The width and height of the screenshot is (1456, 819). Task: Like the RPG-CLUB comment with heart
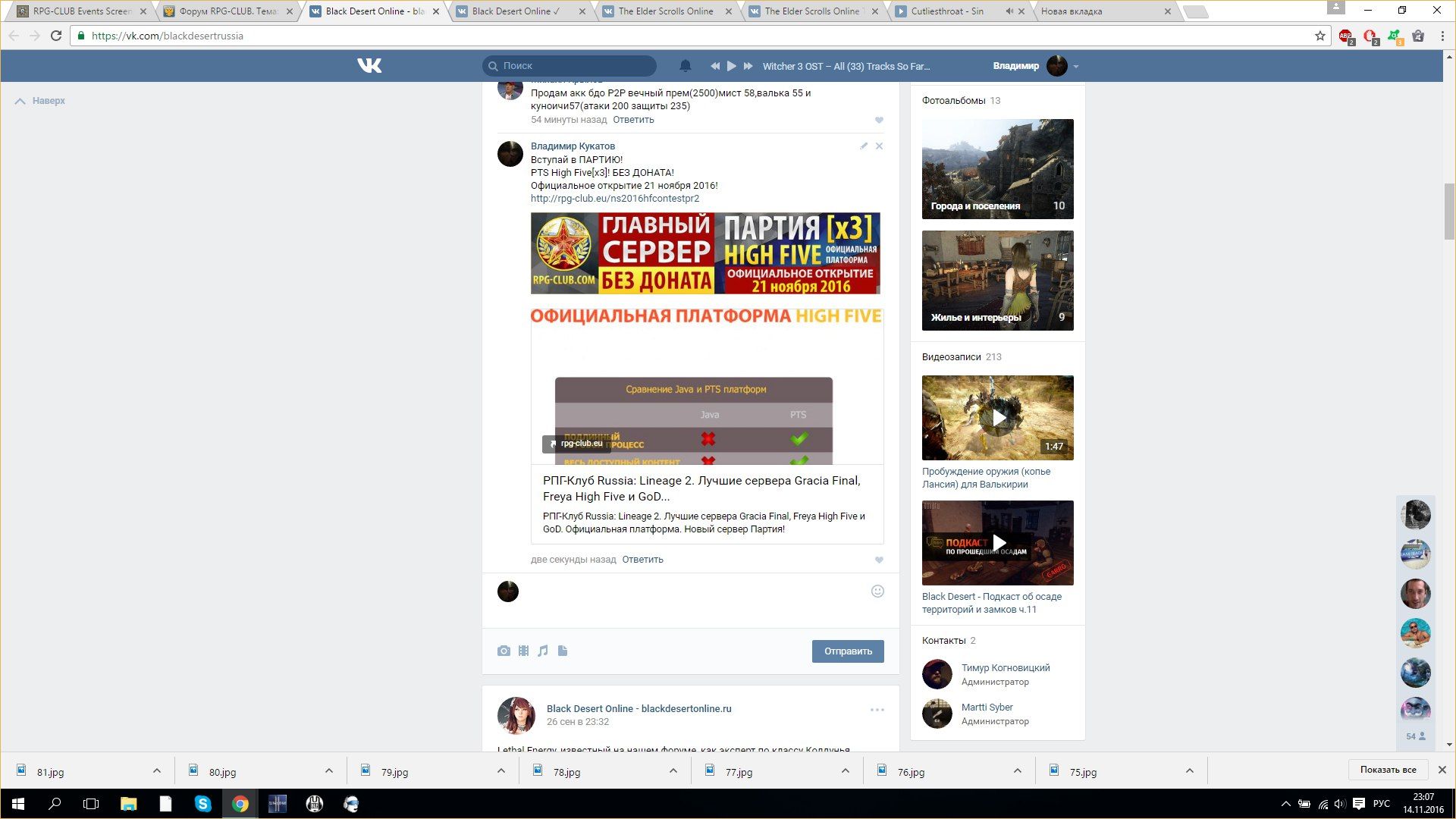pos(879,560)
